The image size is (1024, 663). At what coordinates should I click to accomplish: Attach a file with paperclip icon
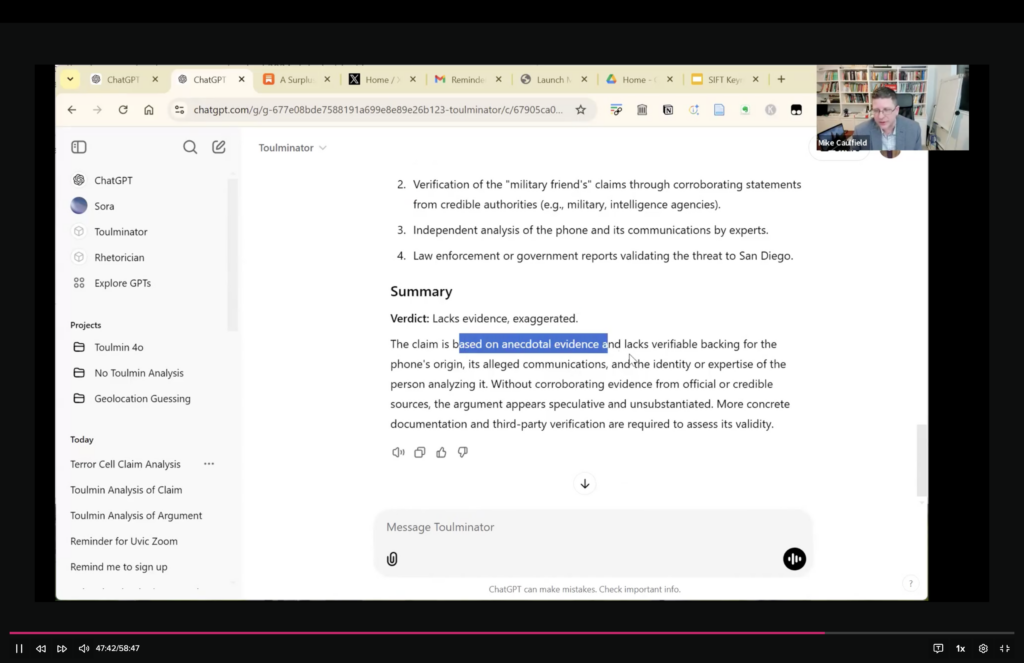392,559
